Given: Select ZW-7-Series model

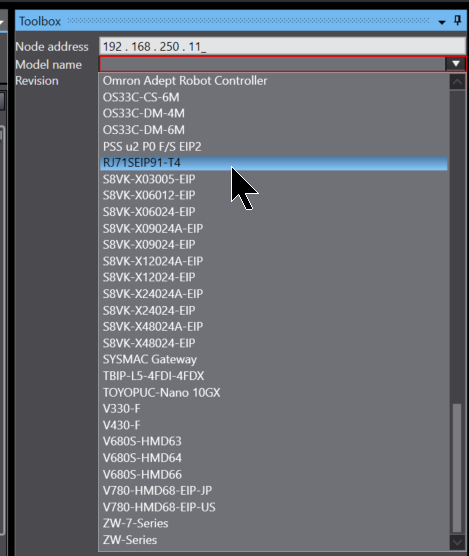Looking at the screenshot, I should 274,523.
